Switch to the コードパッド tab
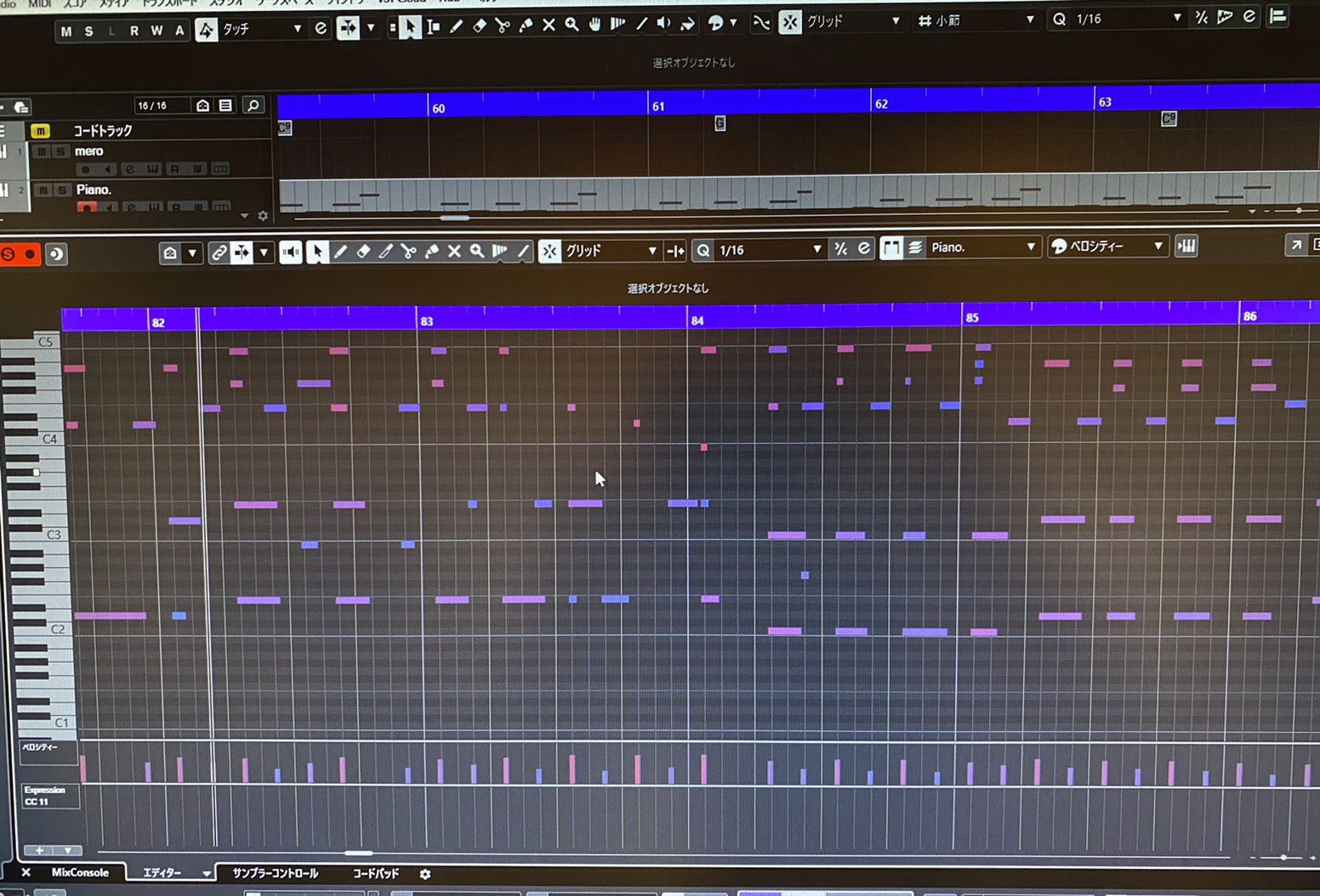The image size is (1320, 896). [376, 873]
